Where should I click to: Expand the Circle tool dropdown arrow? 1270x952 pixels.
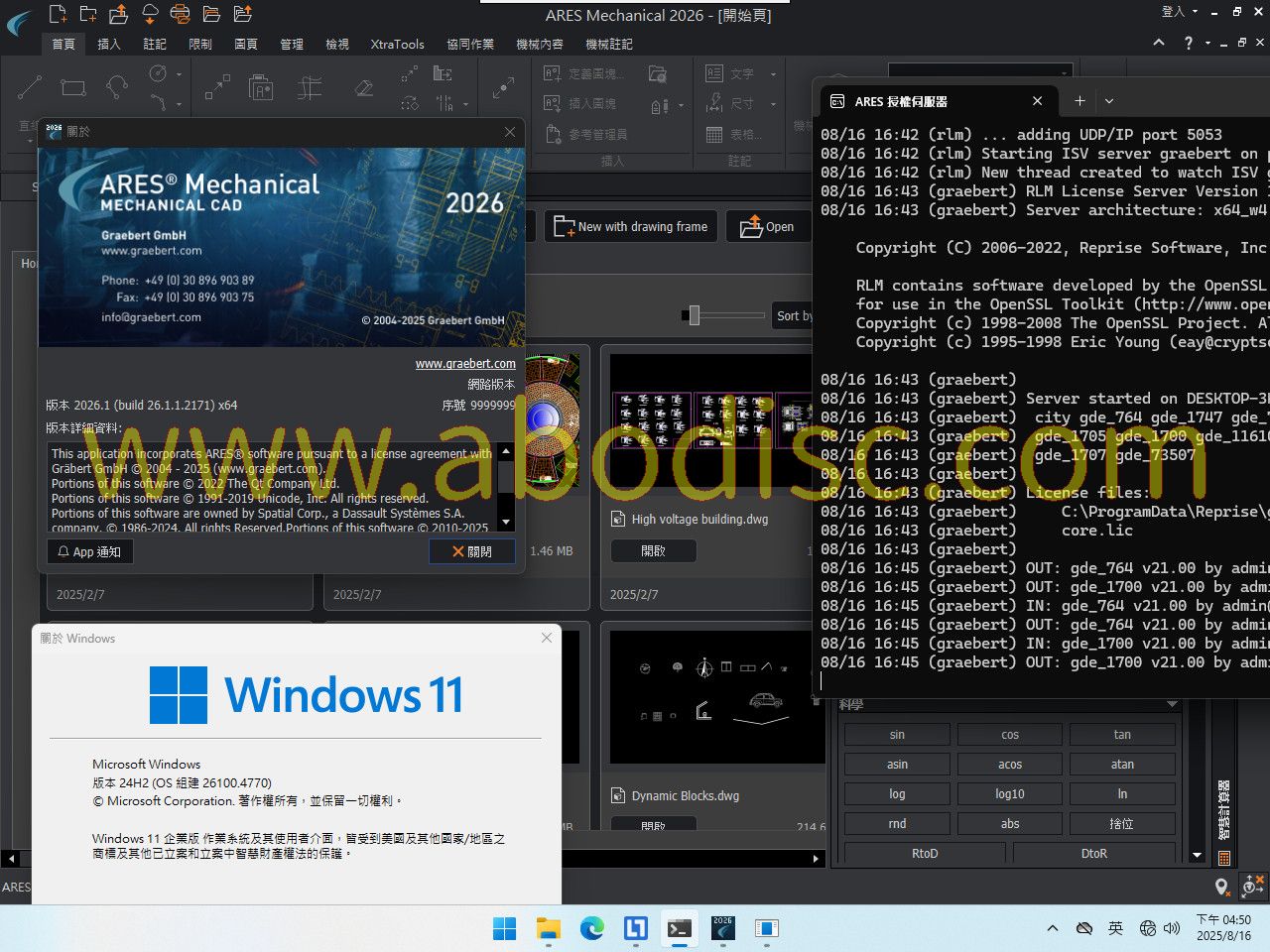tap(180, 73)
